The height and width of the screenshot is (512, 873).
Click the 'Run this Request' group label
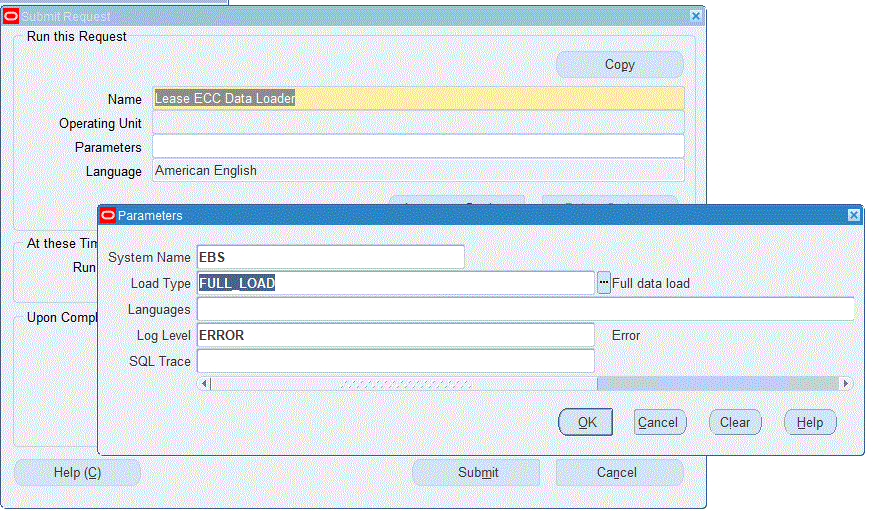[x=77, y=36]
